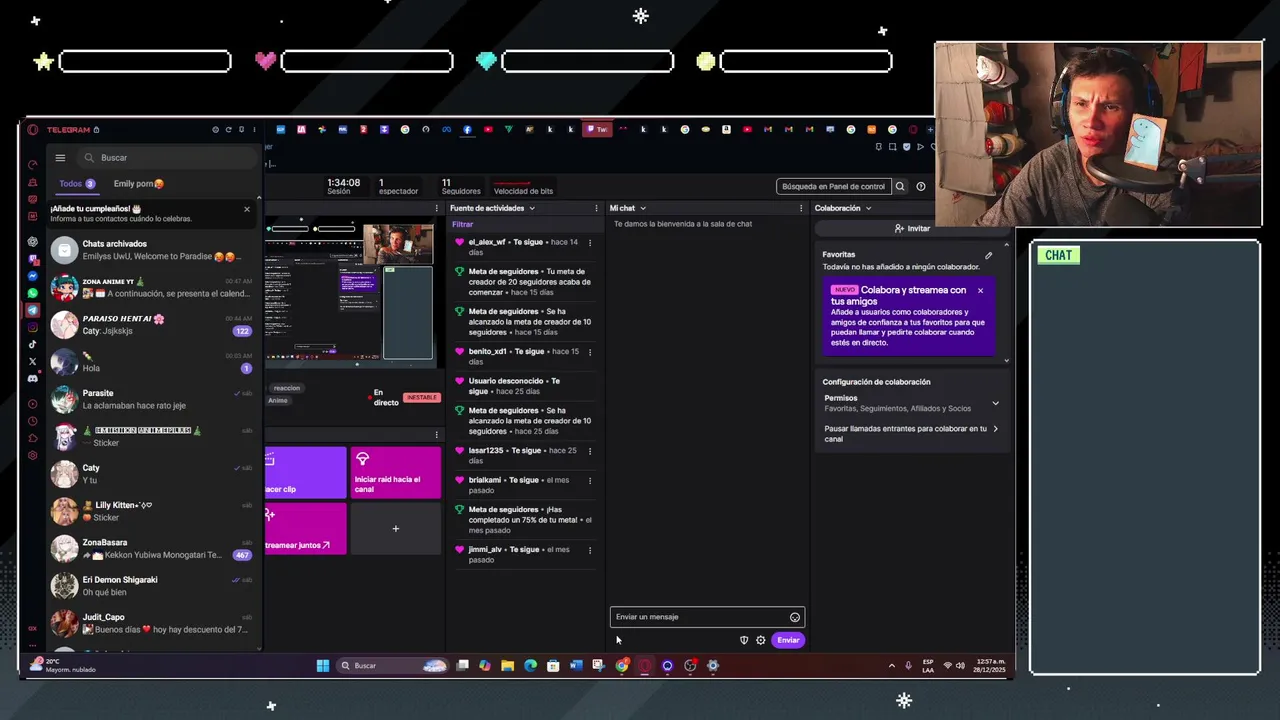This screenshot has width=1280, height=720.
Task: Select the Telegram sidebar icon
Action: pyautogui.click(x=33, y=310)
